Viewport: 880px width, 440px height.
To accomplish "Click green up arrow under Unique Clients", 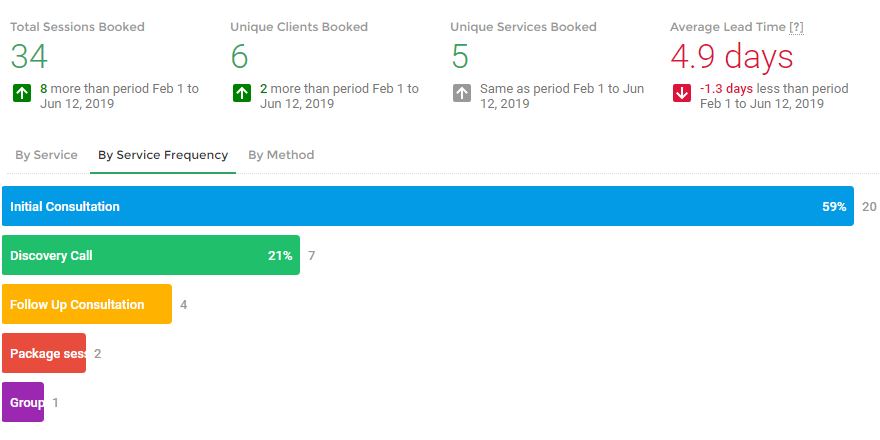I will pyautogui.click(x=241, y=93).
